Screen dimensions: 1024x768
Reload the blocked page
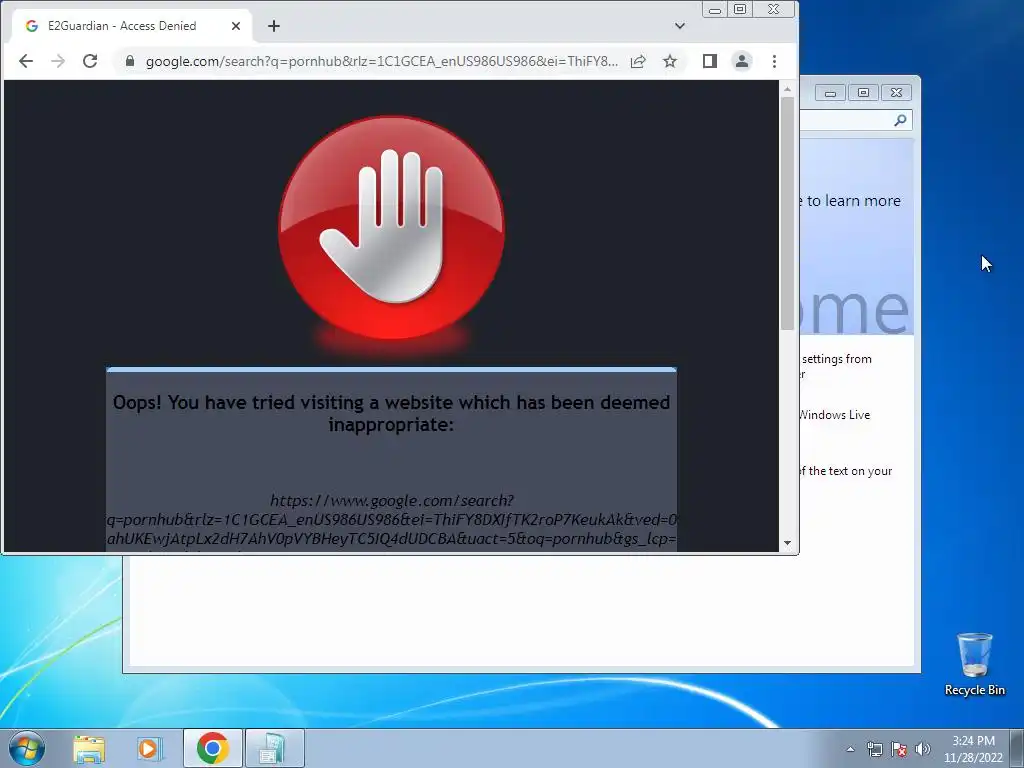90,61
